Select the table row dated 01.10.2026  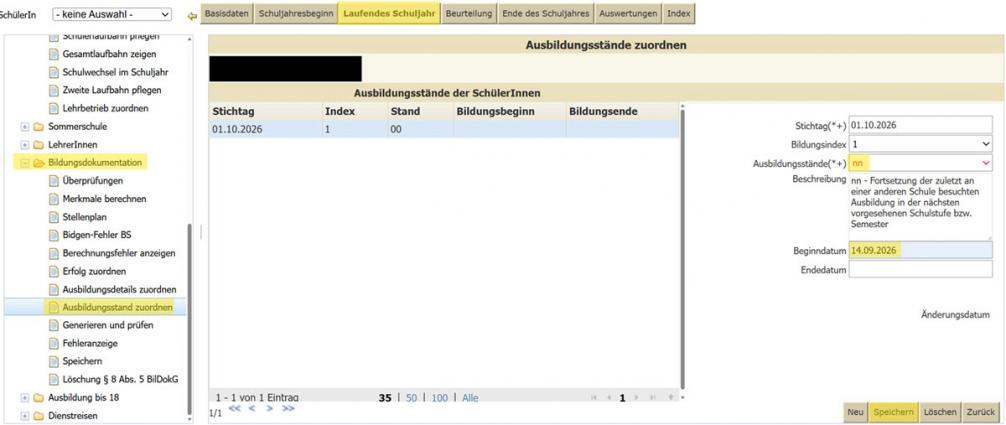[443, 129]
